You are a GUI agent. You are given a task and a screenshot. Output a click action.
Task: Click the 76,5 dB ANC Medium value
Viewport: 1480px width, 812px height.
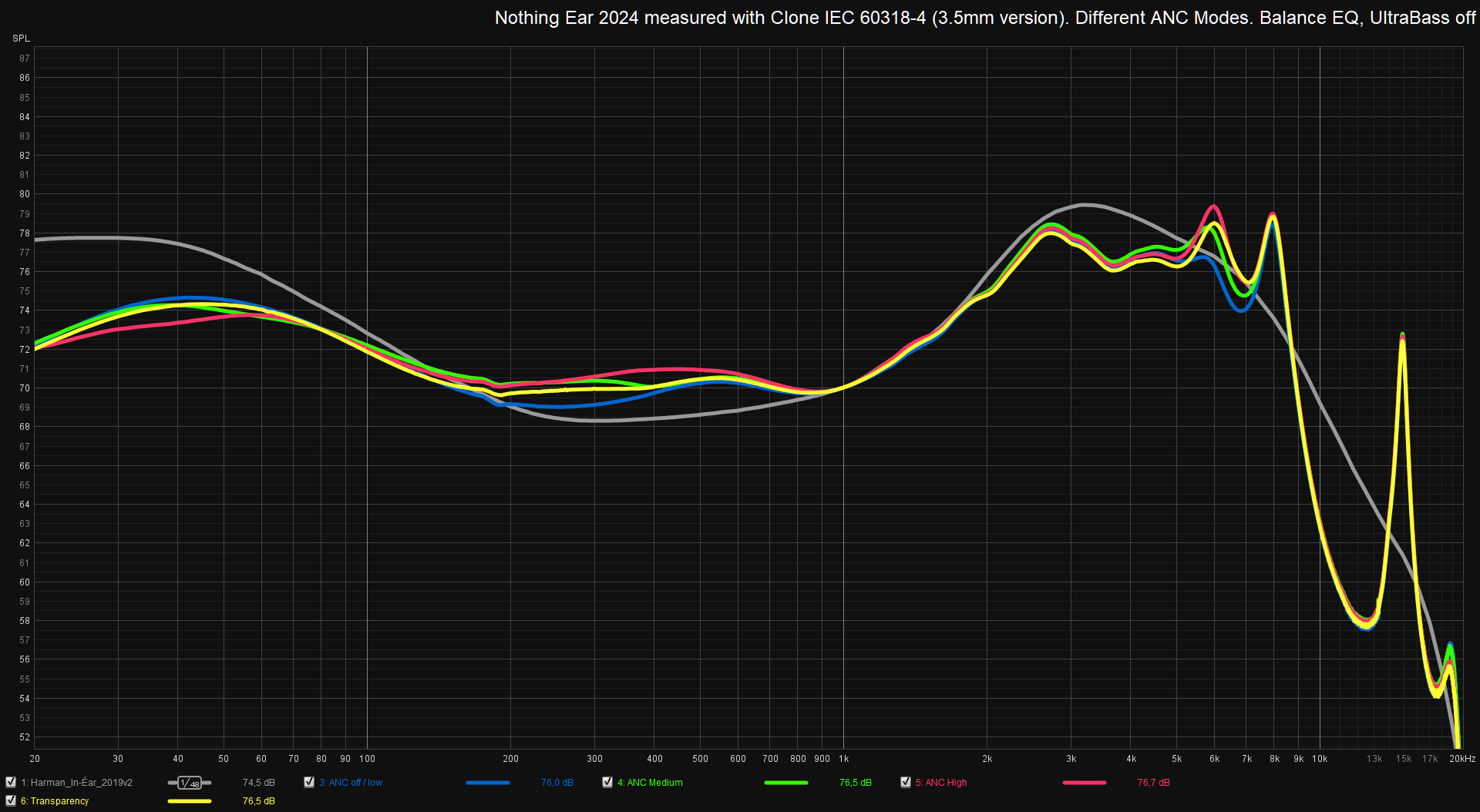coord(856,783)
